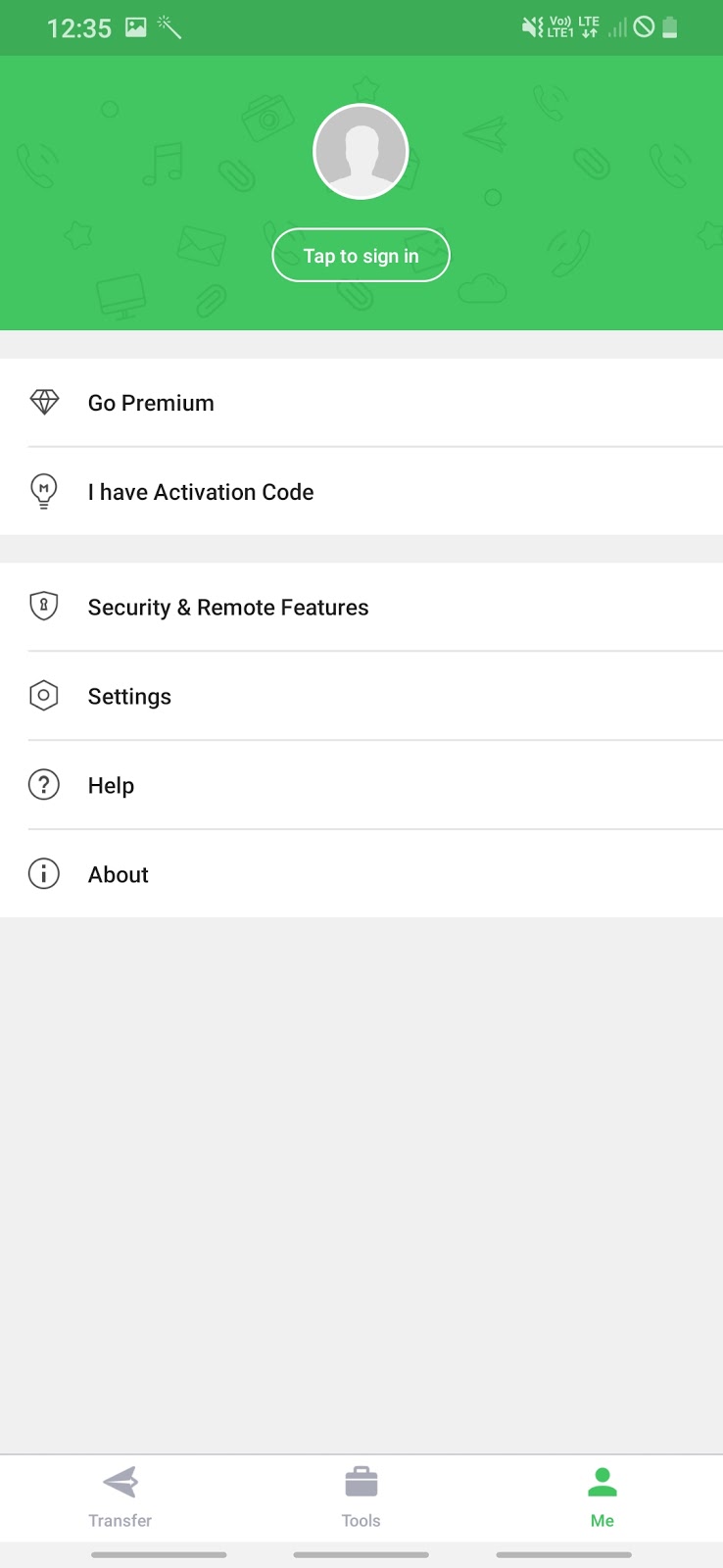
Task: Open the About text entry
Action: click(119, 875)
